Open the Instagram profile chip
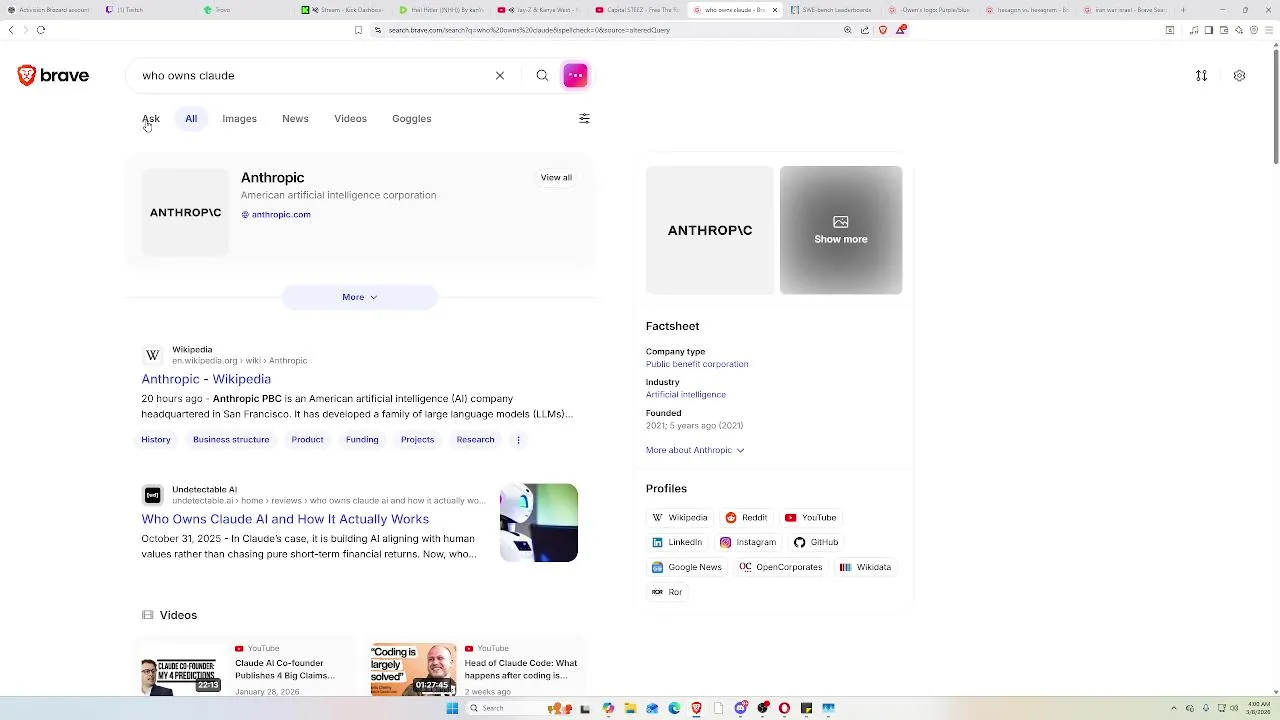This screenshot has height=720, width=1280. [748, 542]
